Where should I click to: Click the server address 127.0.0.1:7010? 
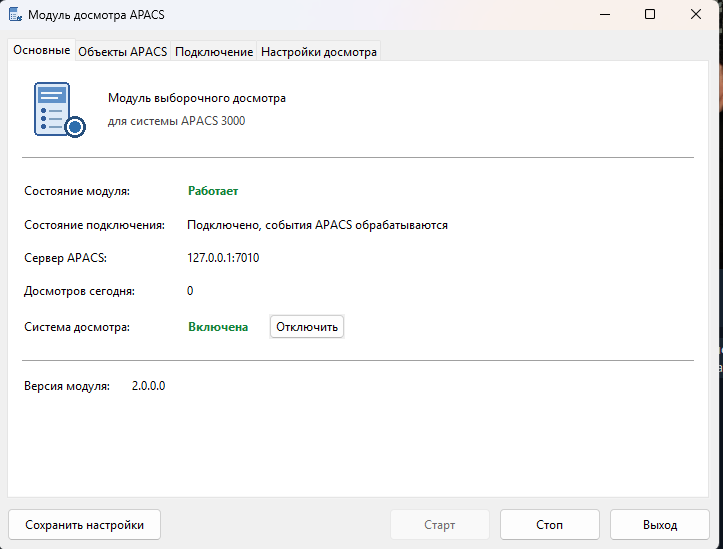(223, 257)
